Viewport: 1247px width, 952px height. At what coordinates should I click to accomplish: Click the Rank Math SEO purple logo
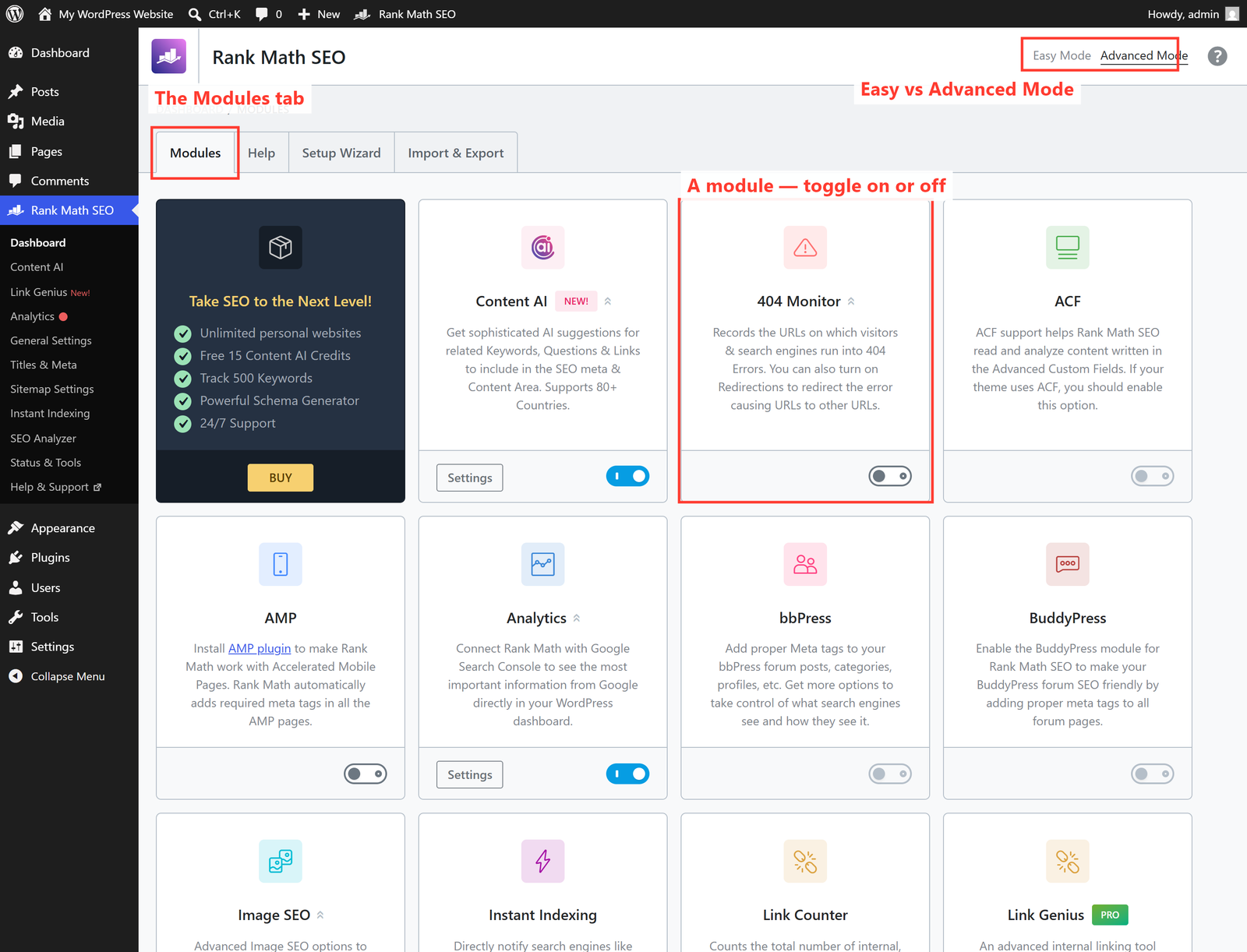point(169,56)
